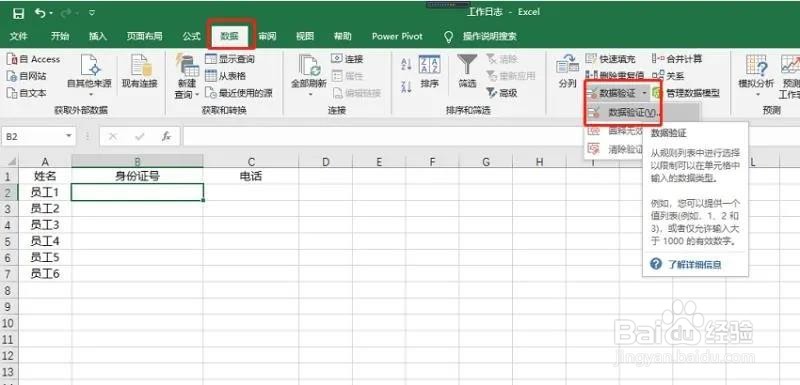The height and width of the screenshot is (385, 800).
Task: Expand the 数据验证 dropdown arrow
Action: pos(645,93)
